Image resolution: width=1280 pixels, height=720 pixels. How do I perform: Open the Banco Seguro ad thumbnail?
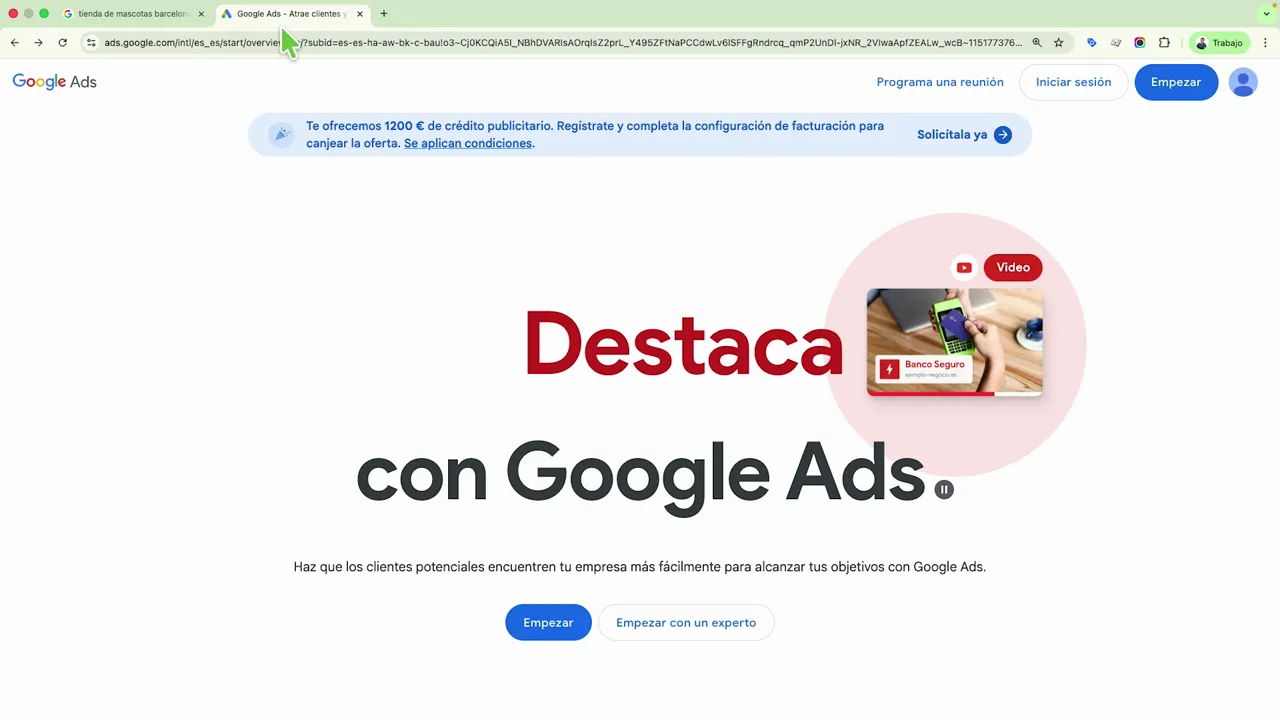955,342
